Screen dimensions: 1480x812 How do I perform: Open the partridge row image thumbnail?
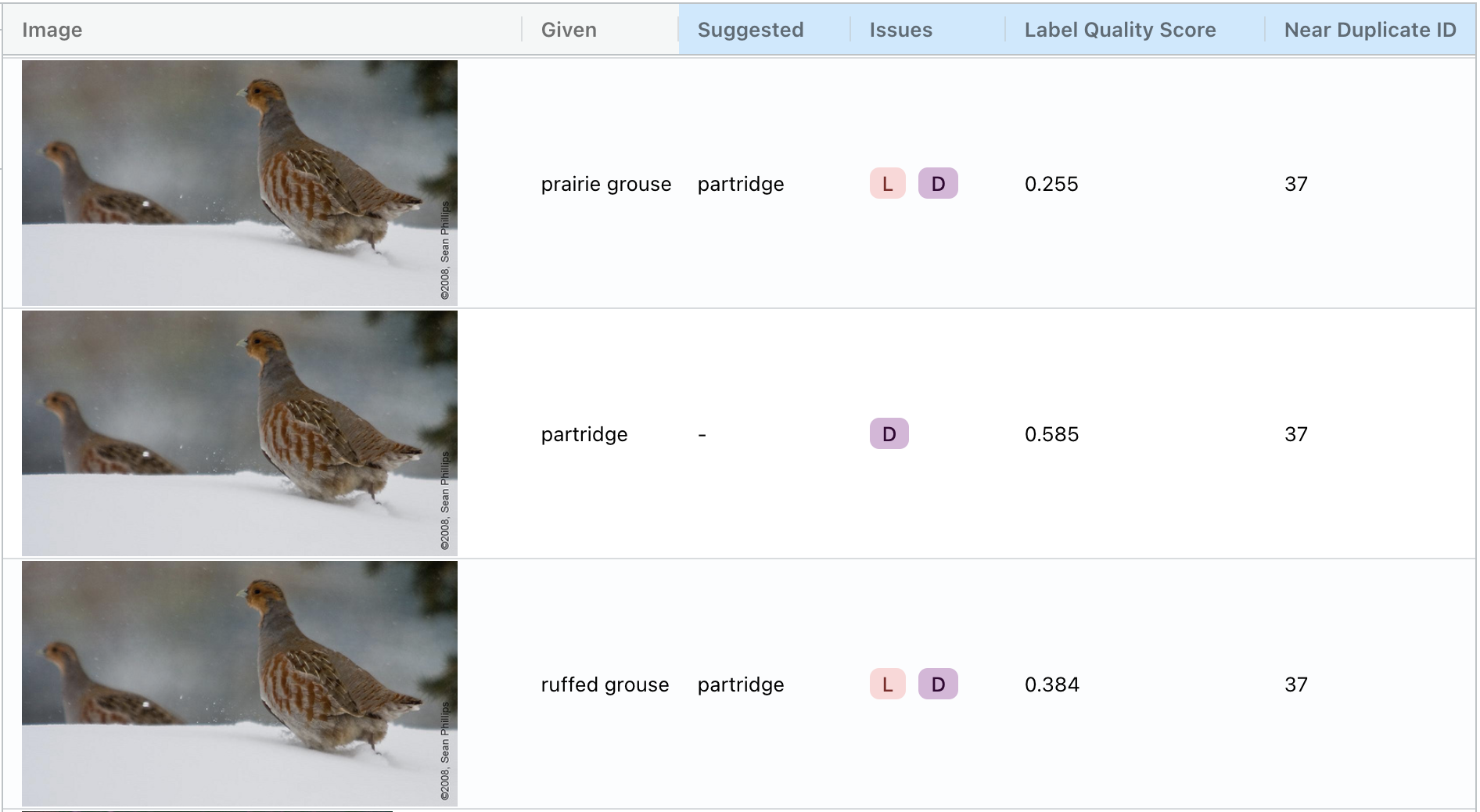pos(240,432)
